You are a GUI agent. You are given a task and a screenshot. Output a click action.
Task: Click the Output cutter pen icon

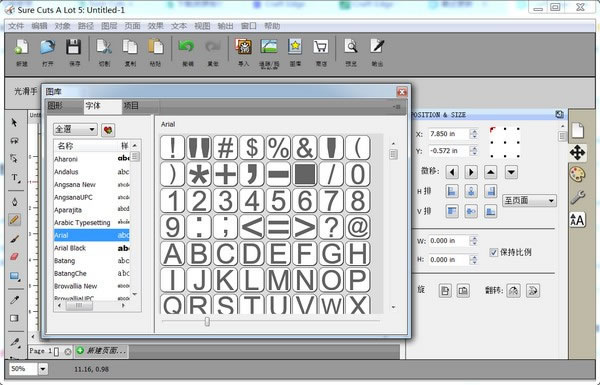pos(377,47)
